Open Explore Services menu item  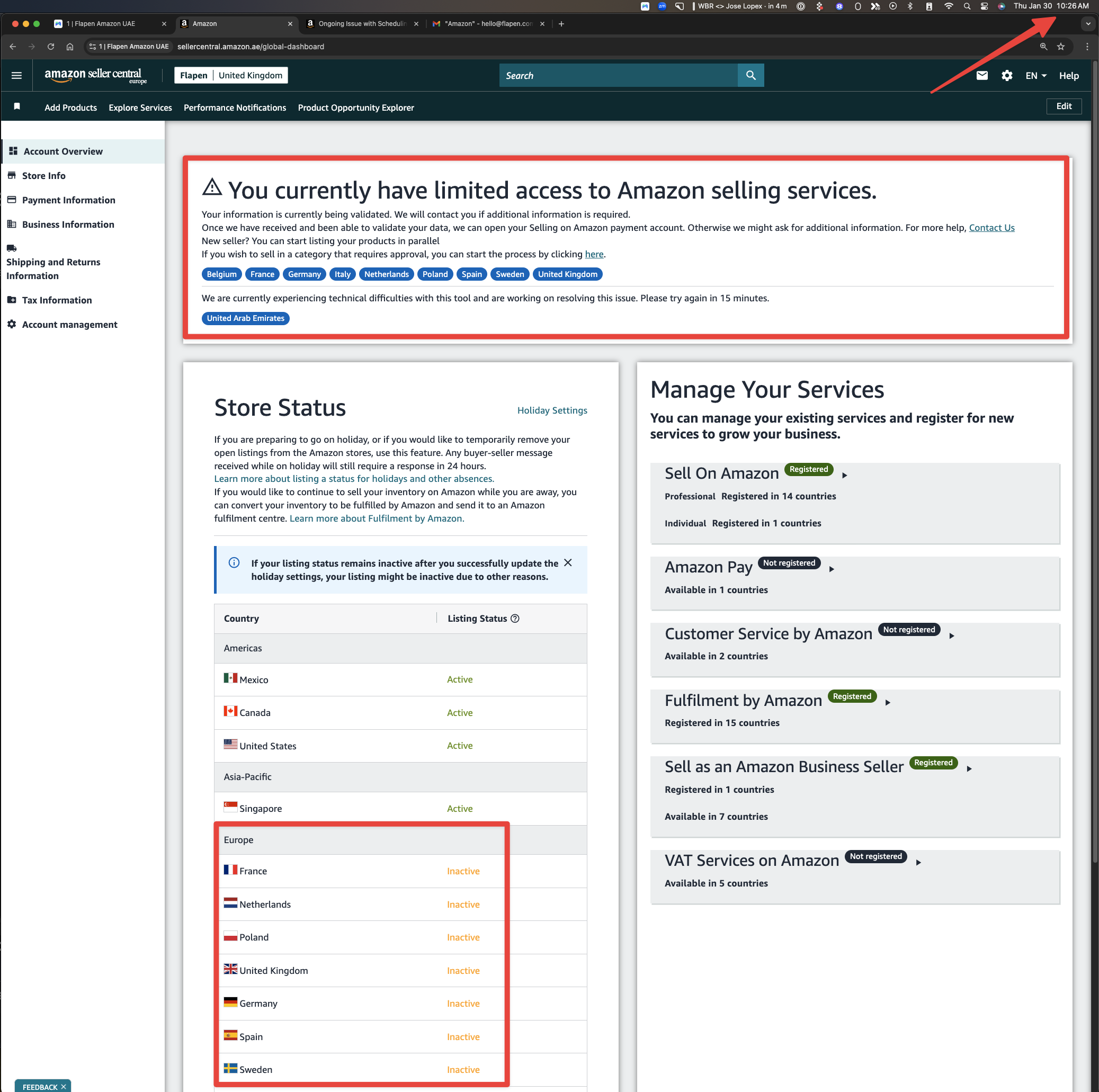pyautogui.click(x=140, y=108)
